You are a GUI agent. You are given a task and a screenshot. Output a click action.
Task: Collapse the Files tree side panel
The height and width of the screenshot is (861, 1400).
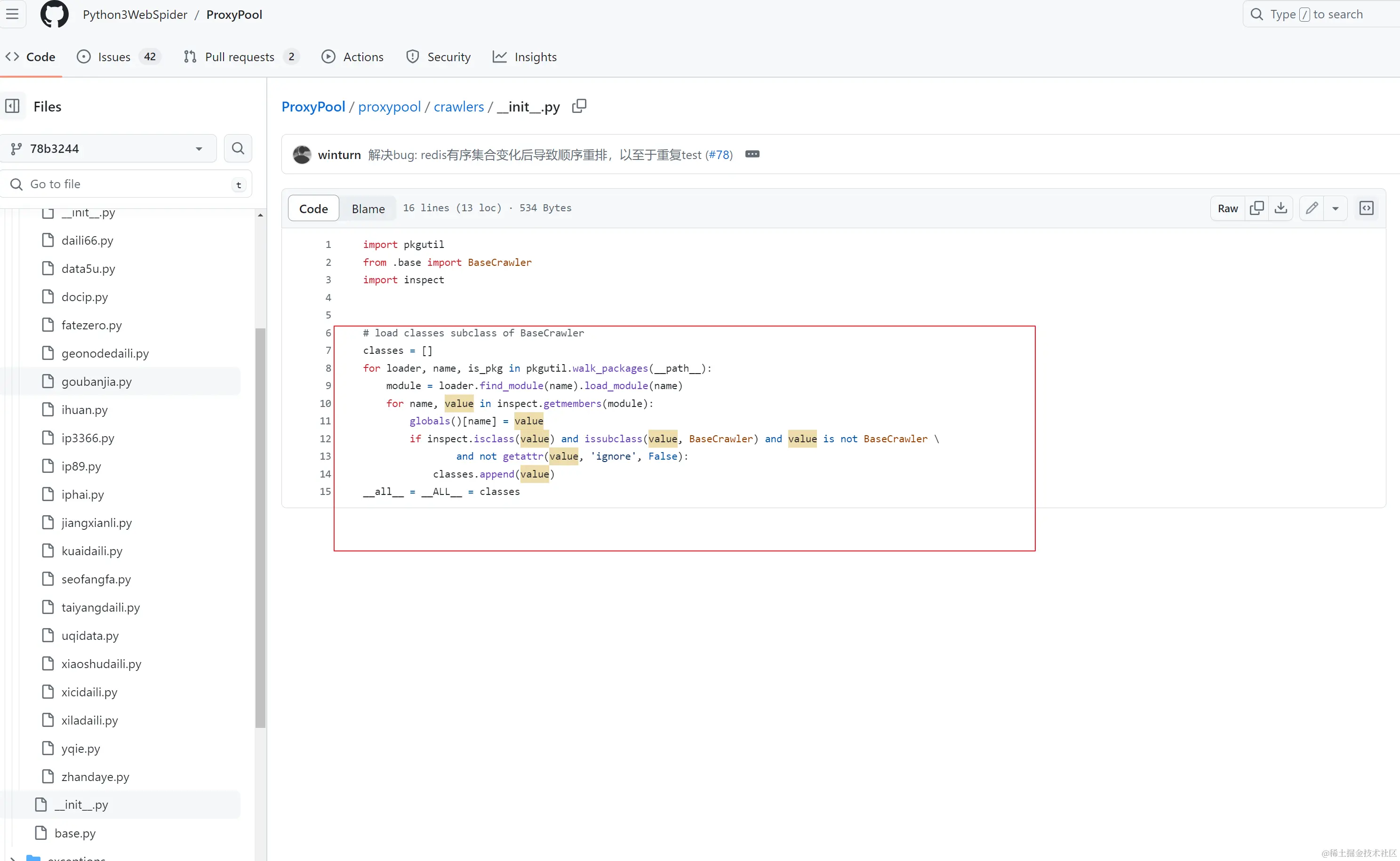tap(13, 106)
